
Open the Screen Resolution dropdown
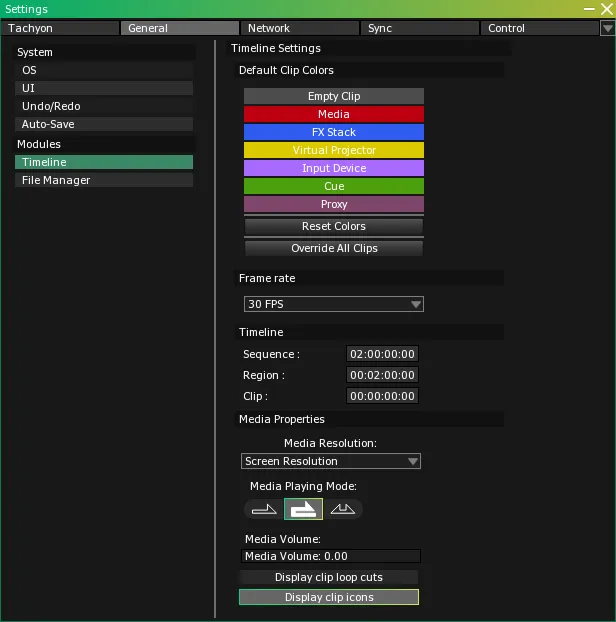pyautogui.click(x=331, y=461)
